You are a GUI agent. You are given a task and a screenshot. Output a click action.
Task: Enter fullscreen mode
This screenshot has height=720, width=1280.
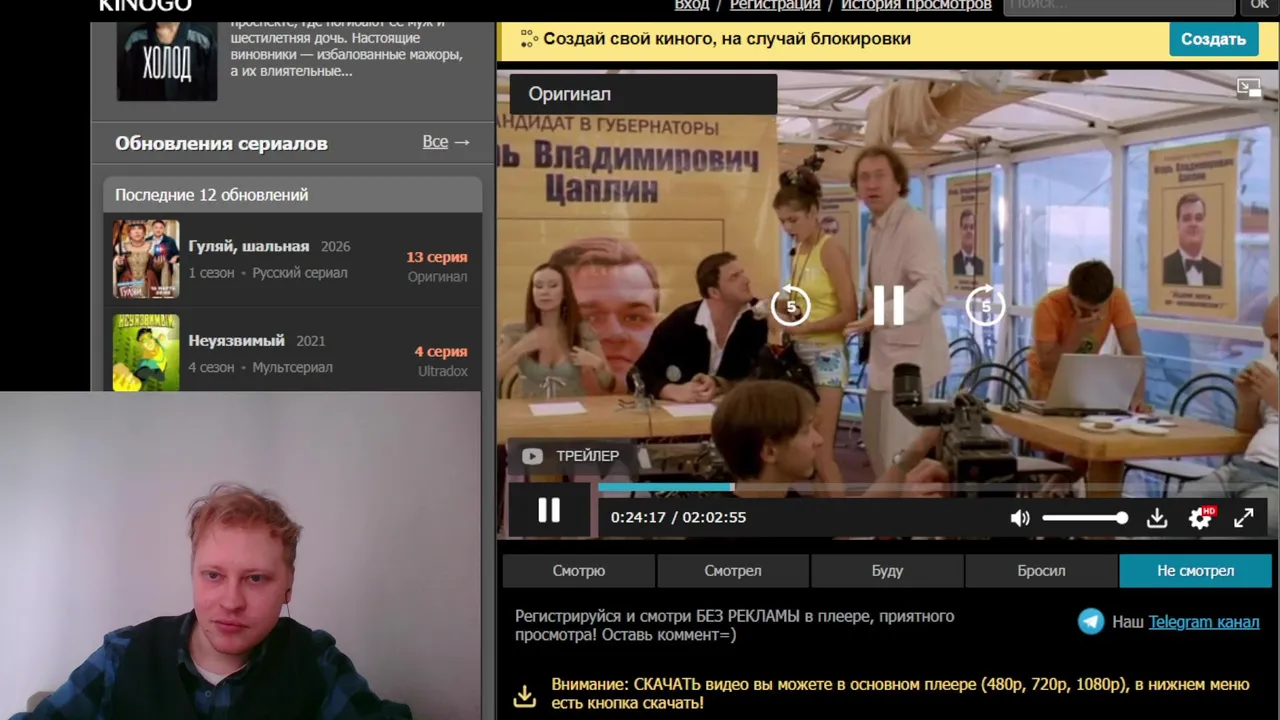[1243, 518]
